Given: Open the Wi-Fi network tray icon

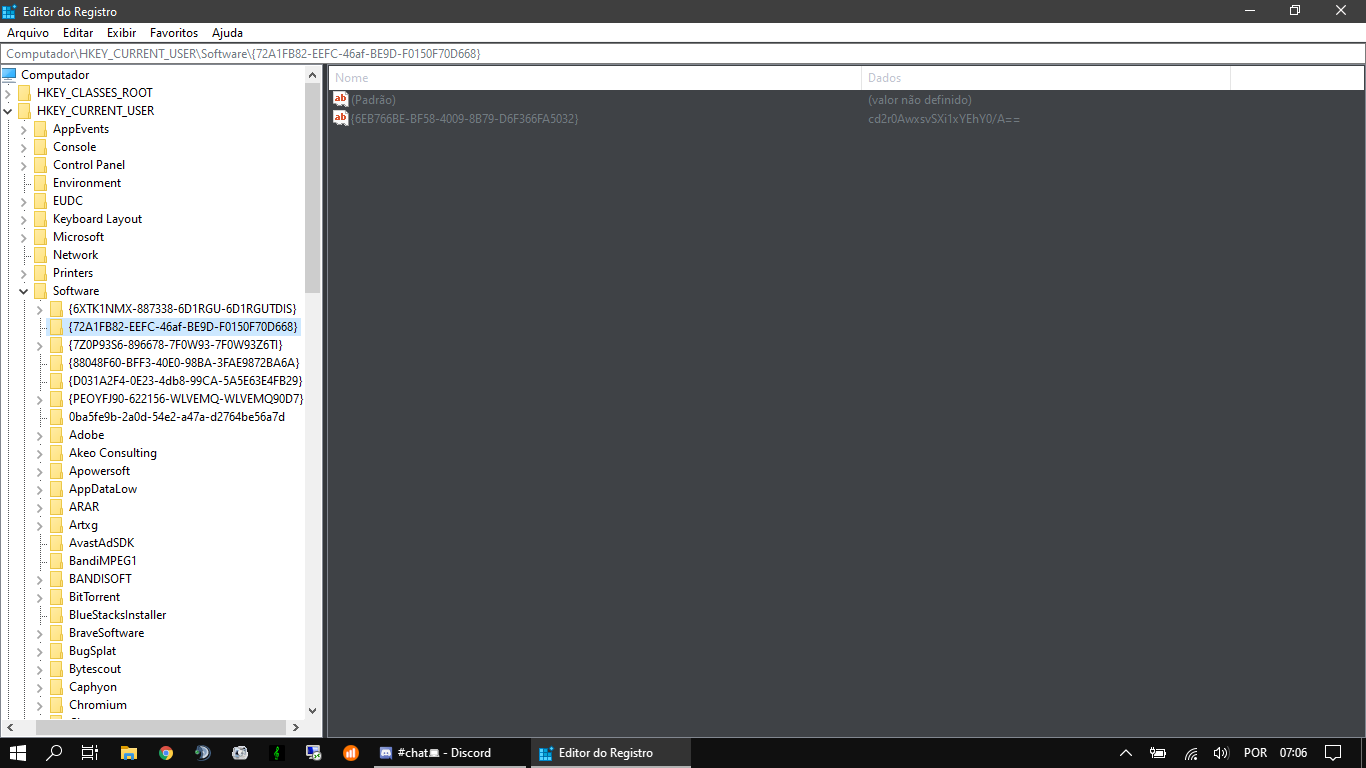Looking at the screenshot, I should point(1191,753).
